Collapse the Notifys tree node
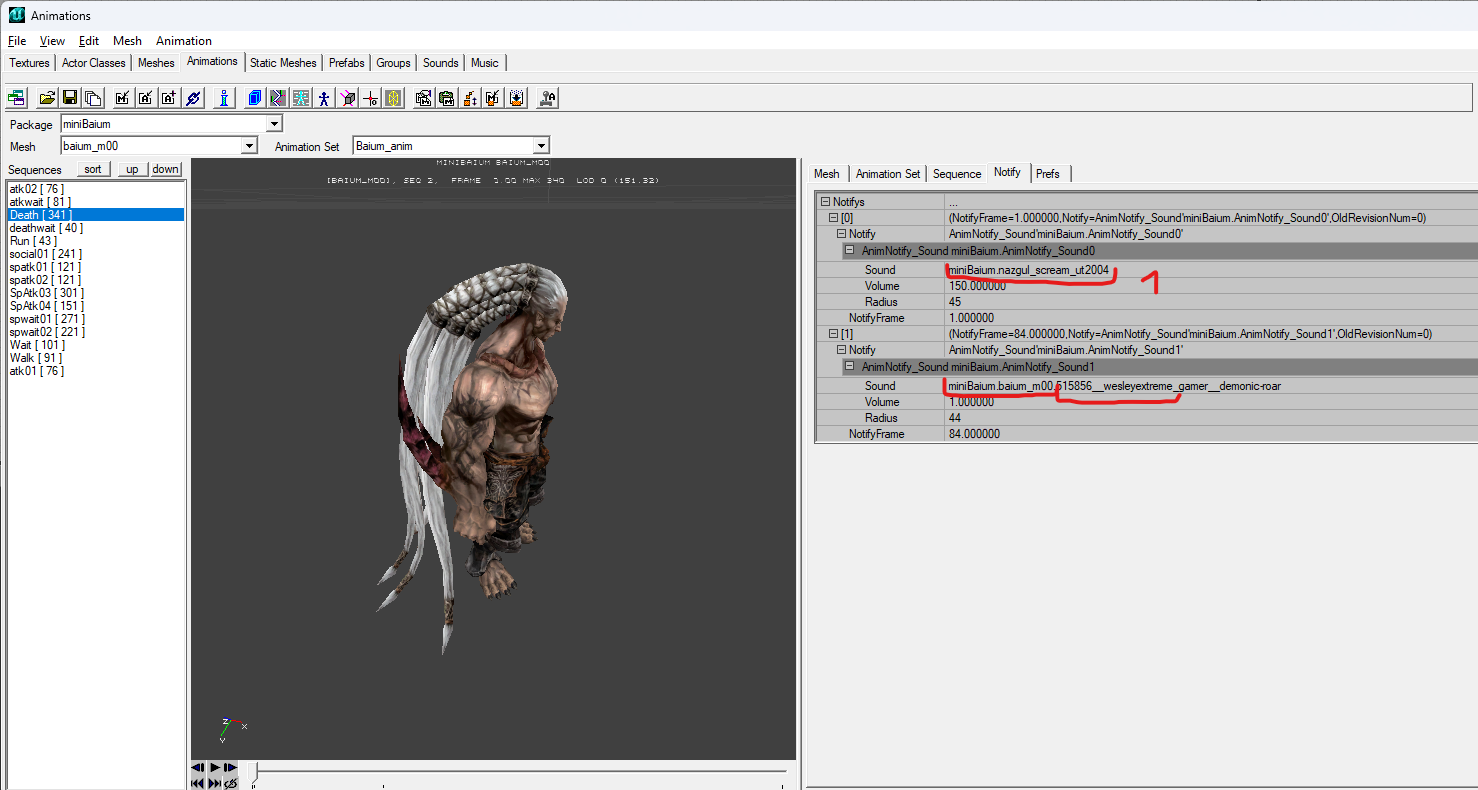 click(825, 202)
